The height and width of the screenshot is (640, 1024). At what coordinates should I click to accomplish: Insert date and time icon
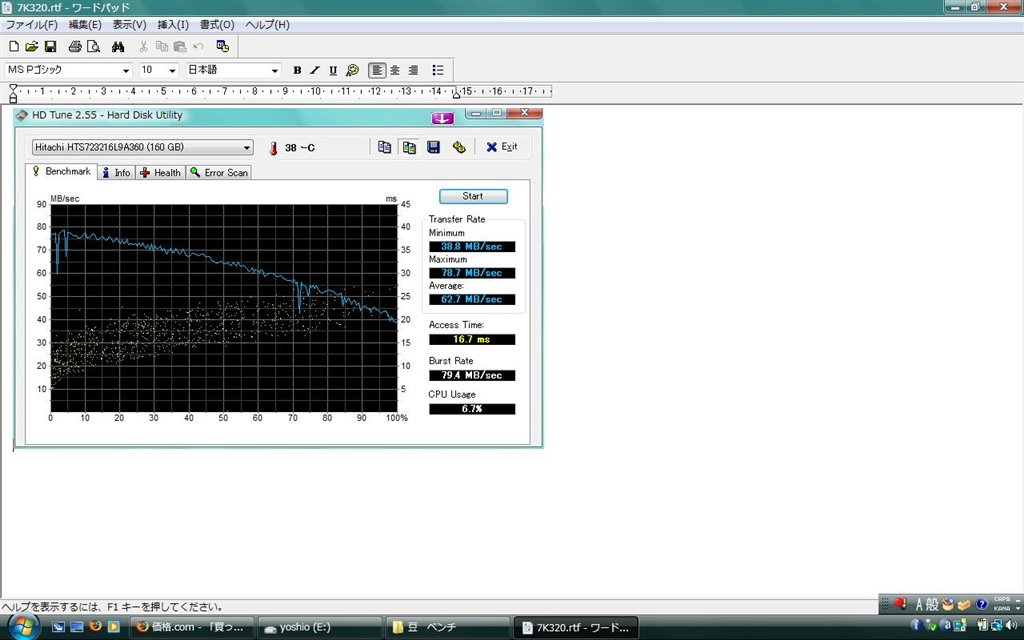pos(223,46)
